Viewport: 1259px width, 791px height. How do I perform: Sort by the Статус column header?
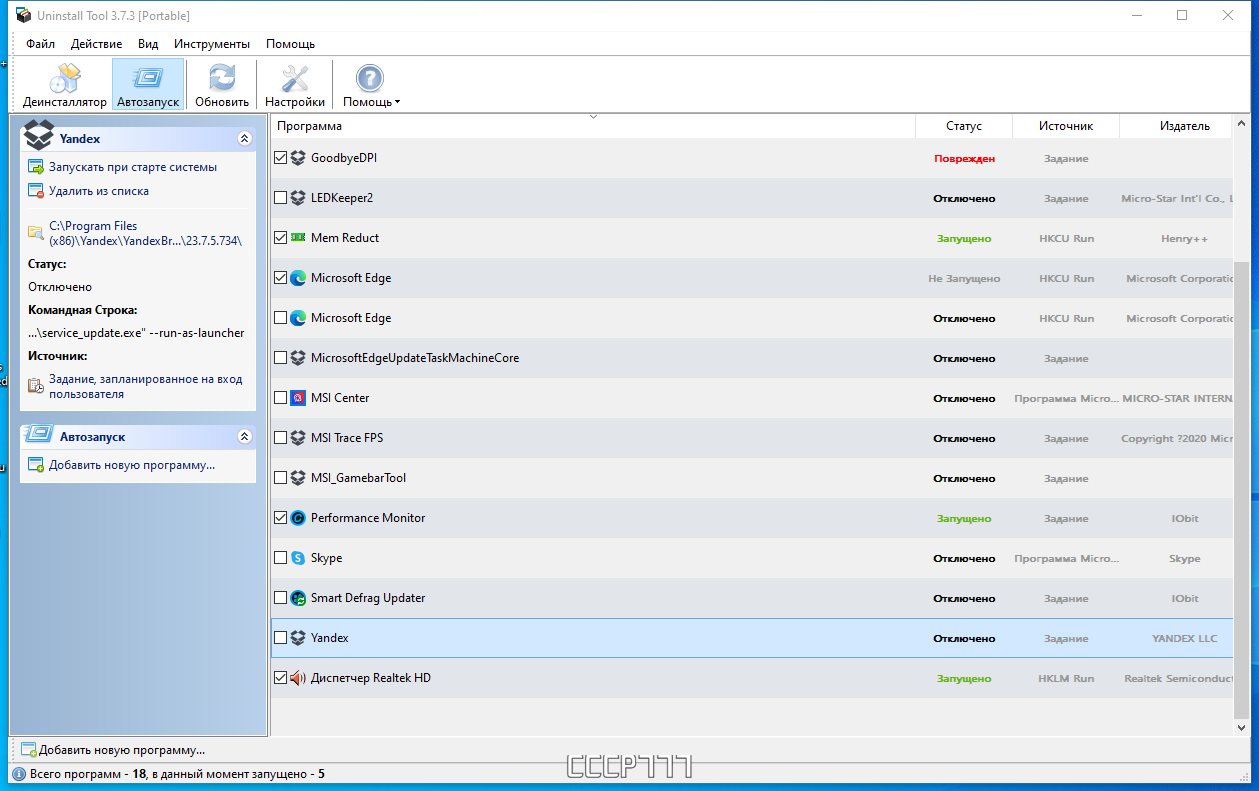(964, 126)
